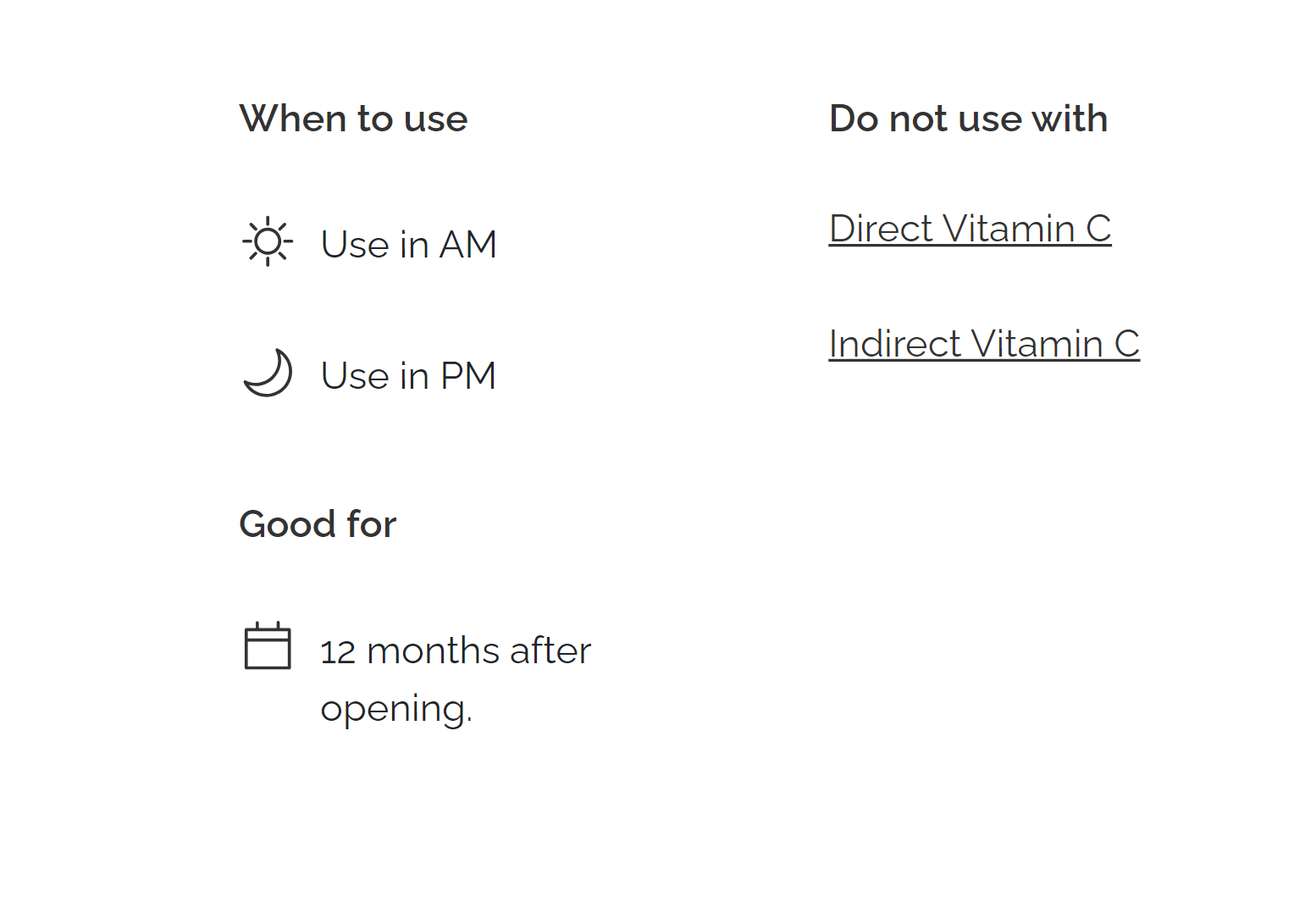The width and height of the screenshot is (1316, 908).
Task: Click the 'Use in PM' label
Action: click(408, 376)
